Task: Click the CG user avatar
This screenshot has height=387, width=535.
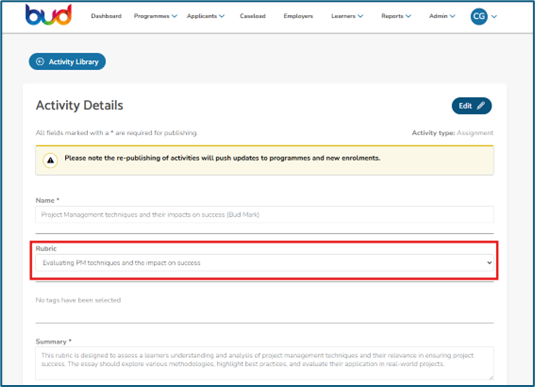Action: pos(479,16)
